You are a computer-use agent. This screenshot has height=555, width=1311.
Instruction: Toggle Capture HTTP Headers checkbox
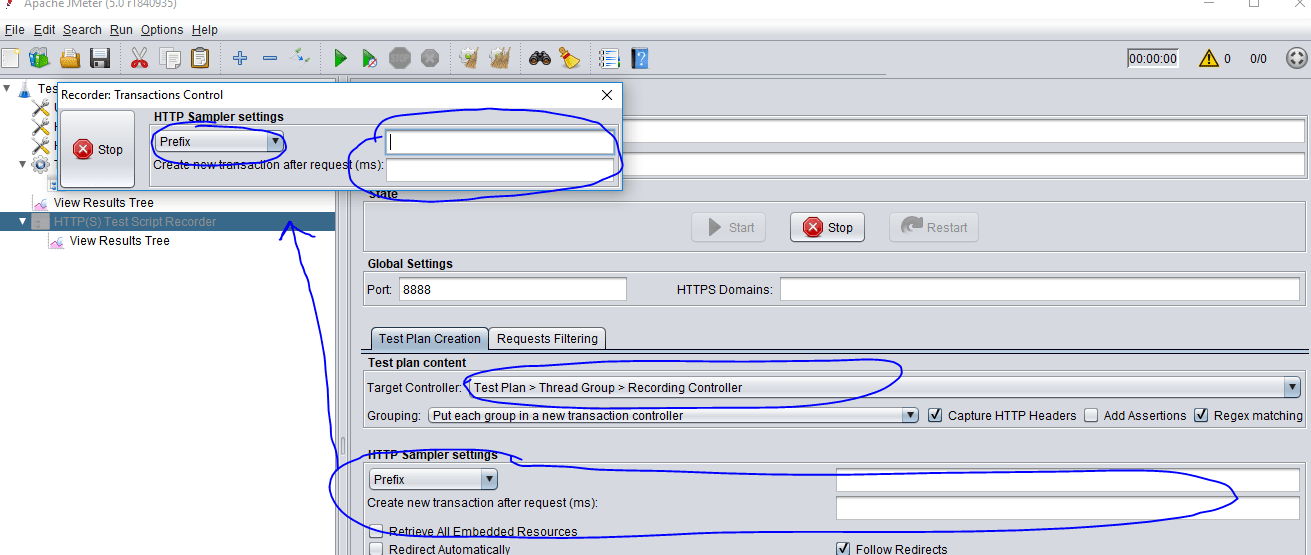(935, 415)
